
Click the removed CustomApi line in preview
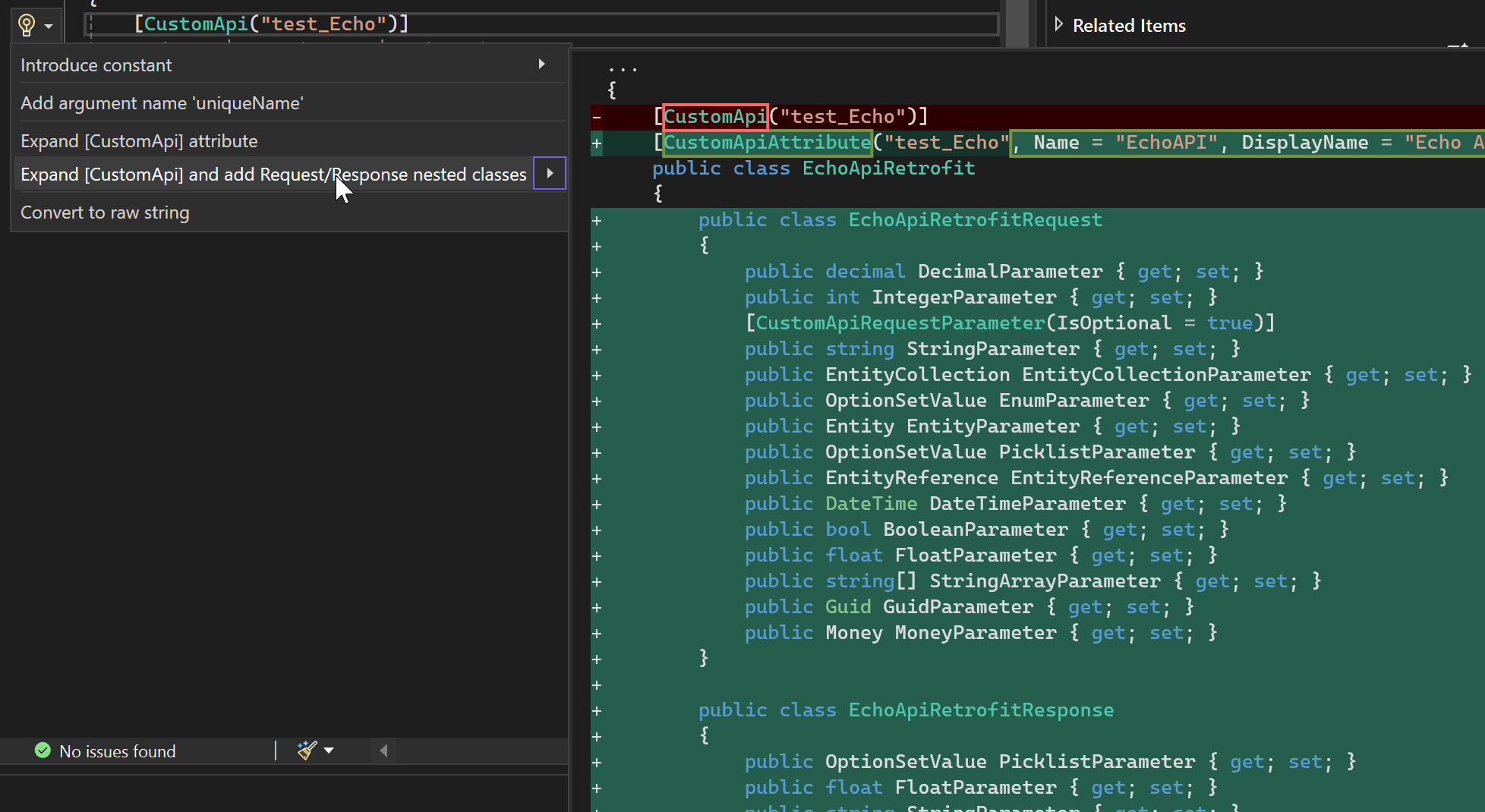(790, 117)
